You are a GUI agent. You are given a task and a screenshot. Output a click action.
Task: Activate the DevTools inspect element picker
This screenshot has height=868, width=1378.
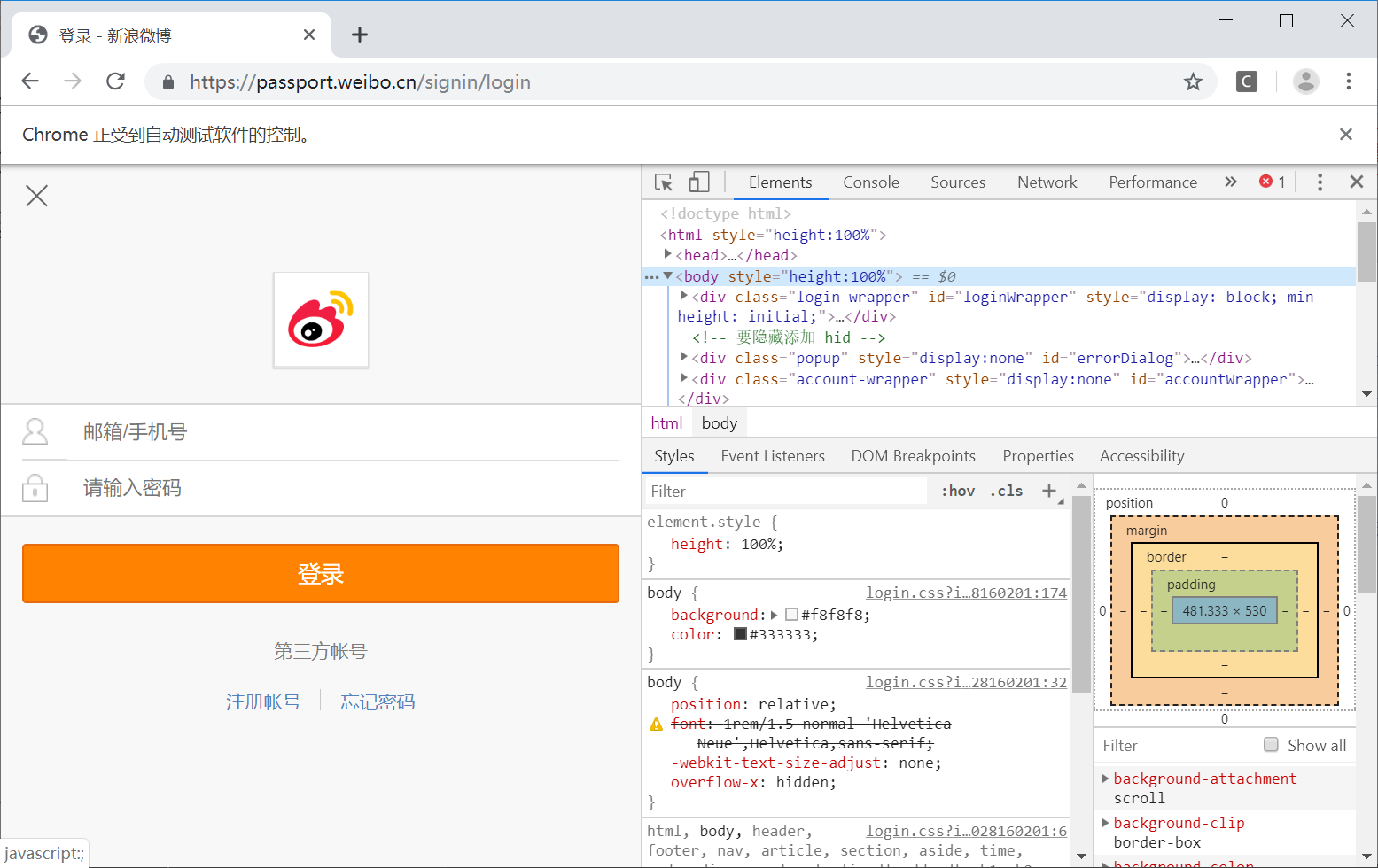click(x=664, y=182)
